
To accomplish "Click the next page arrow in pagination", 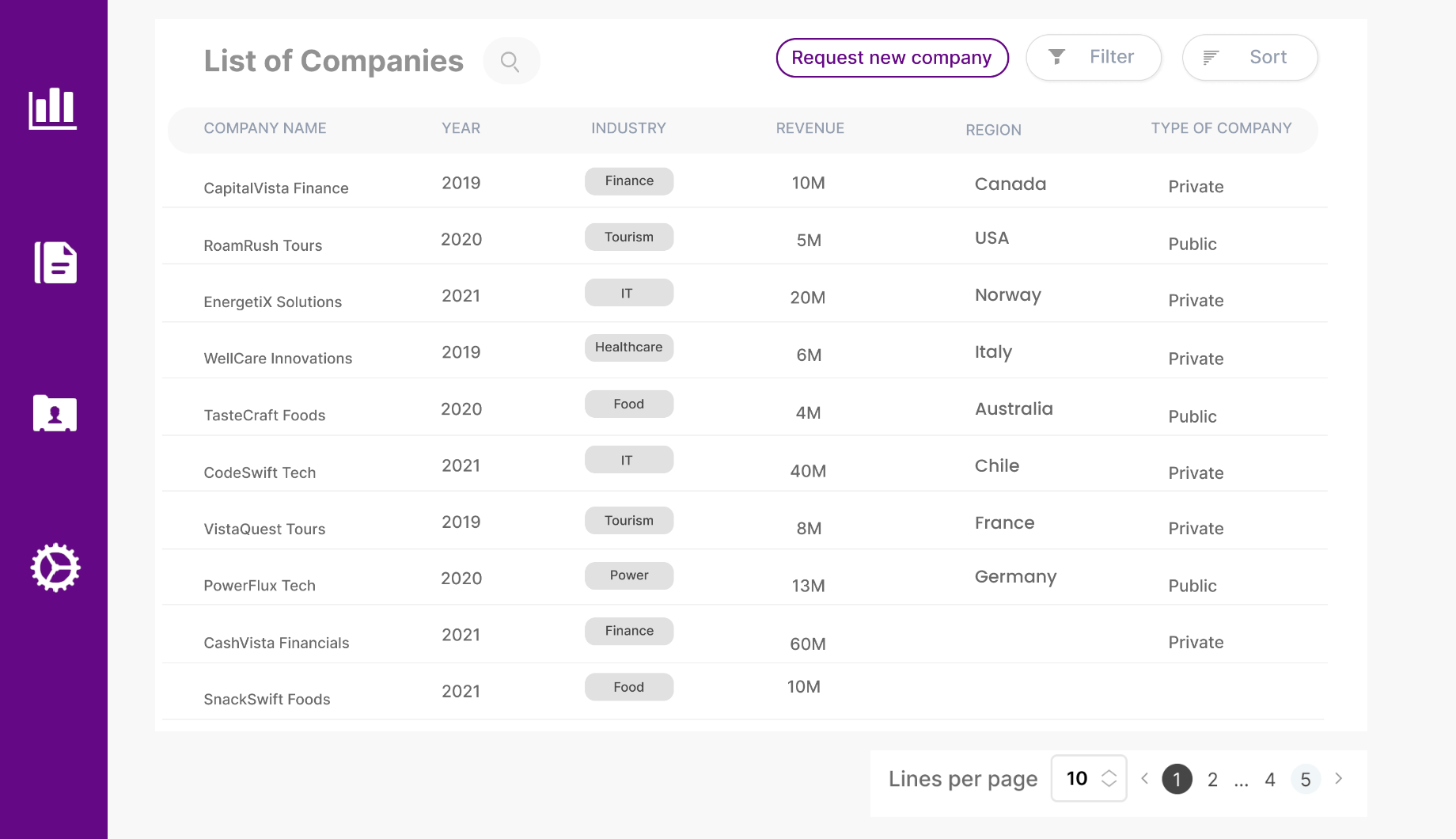I will pos(1339,779).
